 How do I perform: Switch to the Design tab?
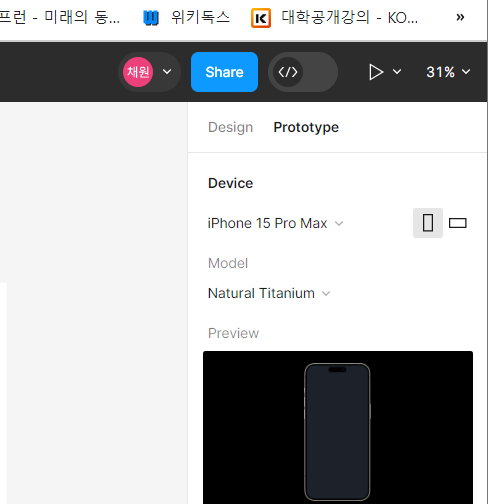coord(230,127)
